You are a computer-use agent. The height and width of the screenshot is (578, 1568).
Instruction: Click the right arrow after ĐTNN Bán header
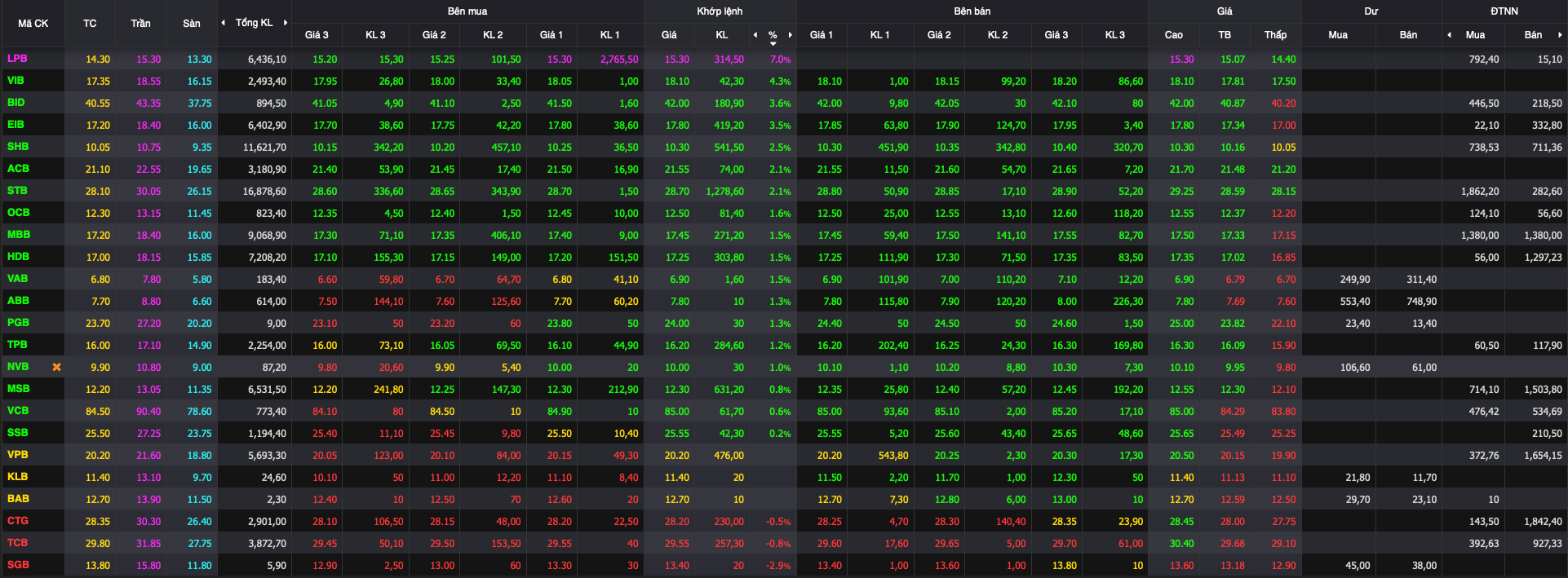(x=1560, y=35)
